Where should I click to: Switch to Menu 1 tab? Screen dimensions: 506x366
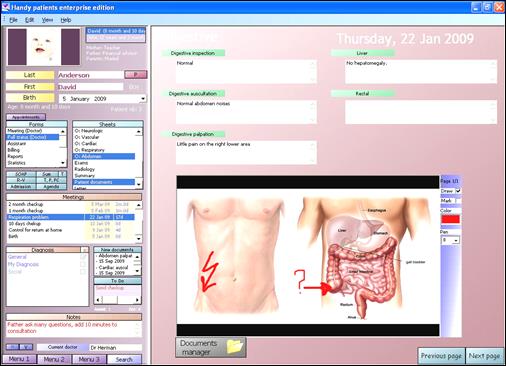(19, 359)
